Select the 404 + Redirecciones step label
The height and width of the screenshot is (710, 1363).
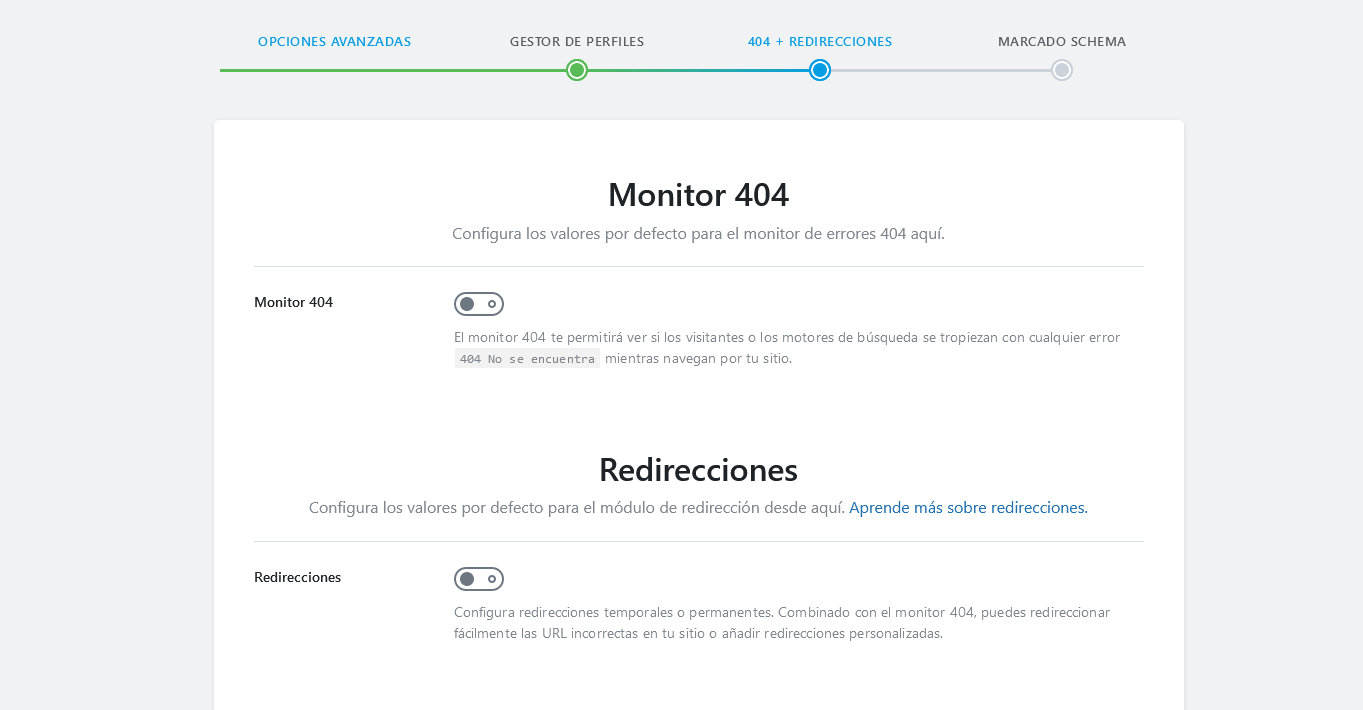click(819, 42)
